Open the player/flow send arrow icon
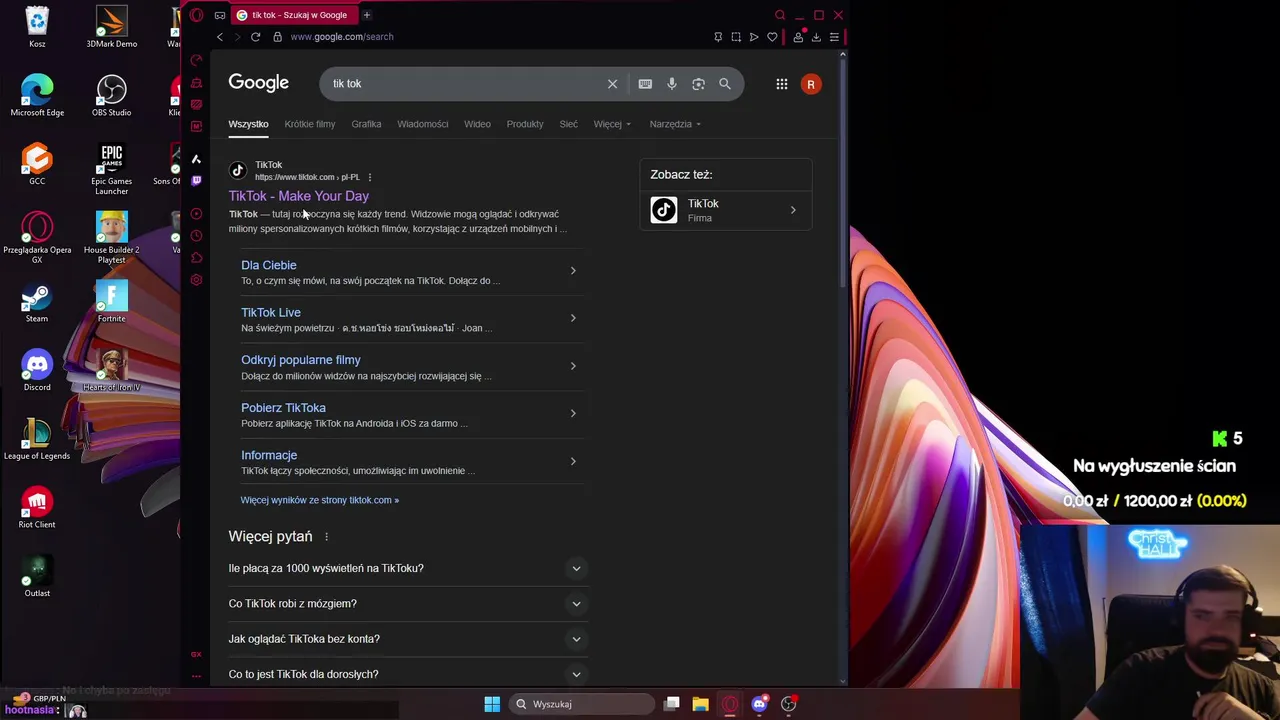This screenshot has width=1280, height=720. pyautogui.click(x=754, y=37)
